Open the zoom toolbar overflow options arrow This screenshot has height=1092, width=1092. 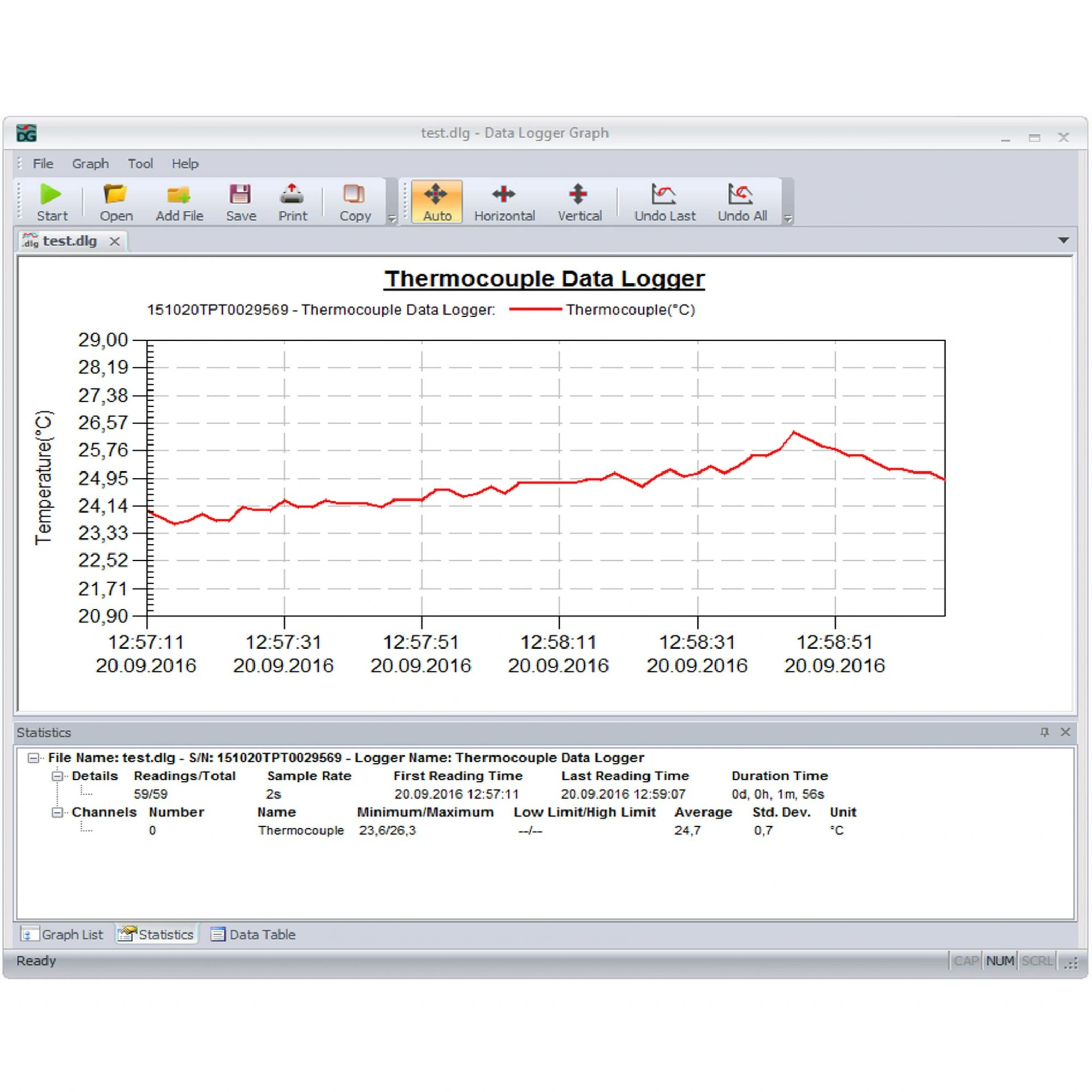(x=788, y=219)
